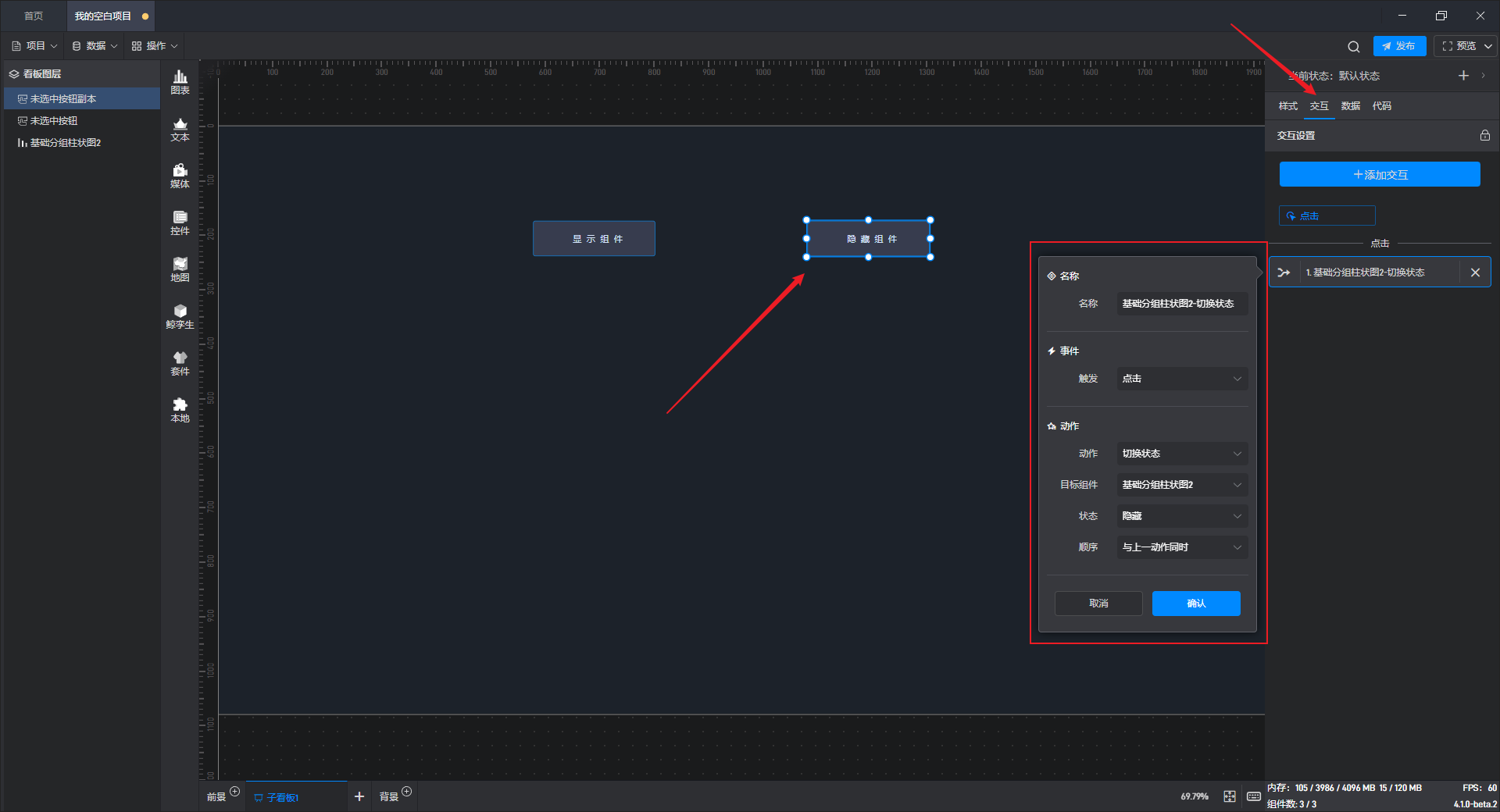
Task: Open the 数据 menu in toolbar
Action: (95, 46)
